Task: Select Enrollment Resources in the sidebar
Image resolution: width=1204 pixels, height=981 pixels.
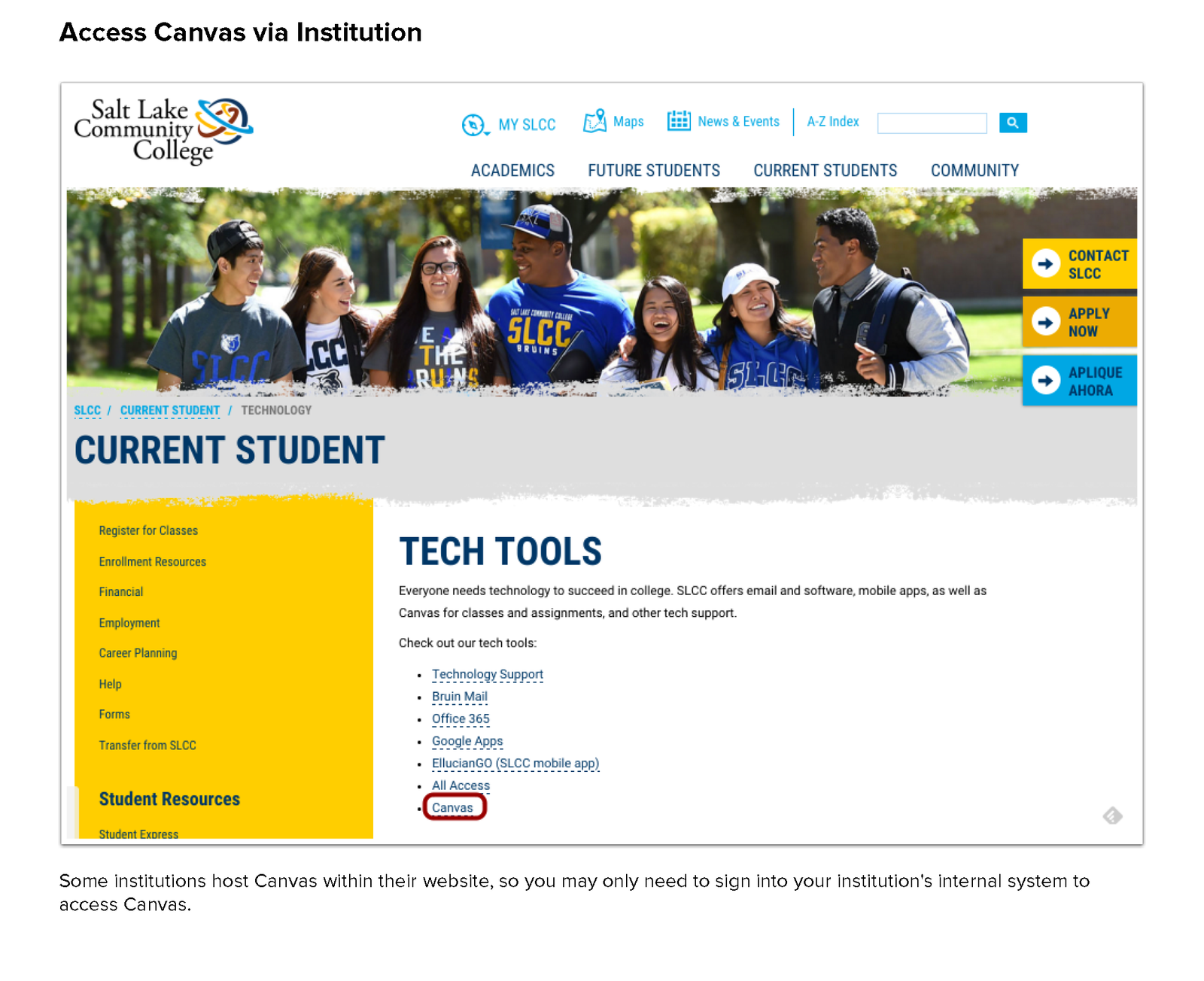Action: 152,561
